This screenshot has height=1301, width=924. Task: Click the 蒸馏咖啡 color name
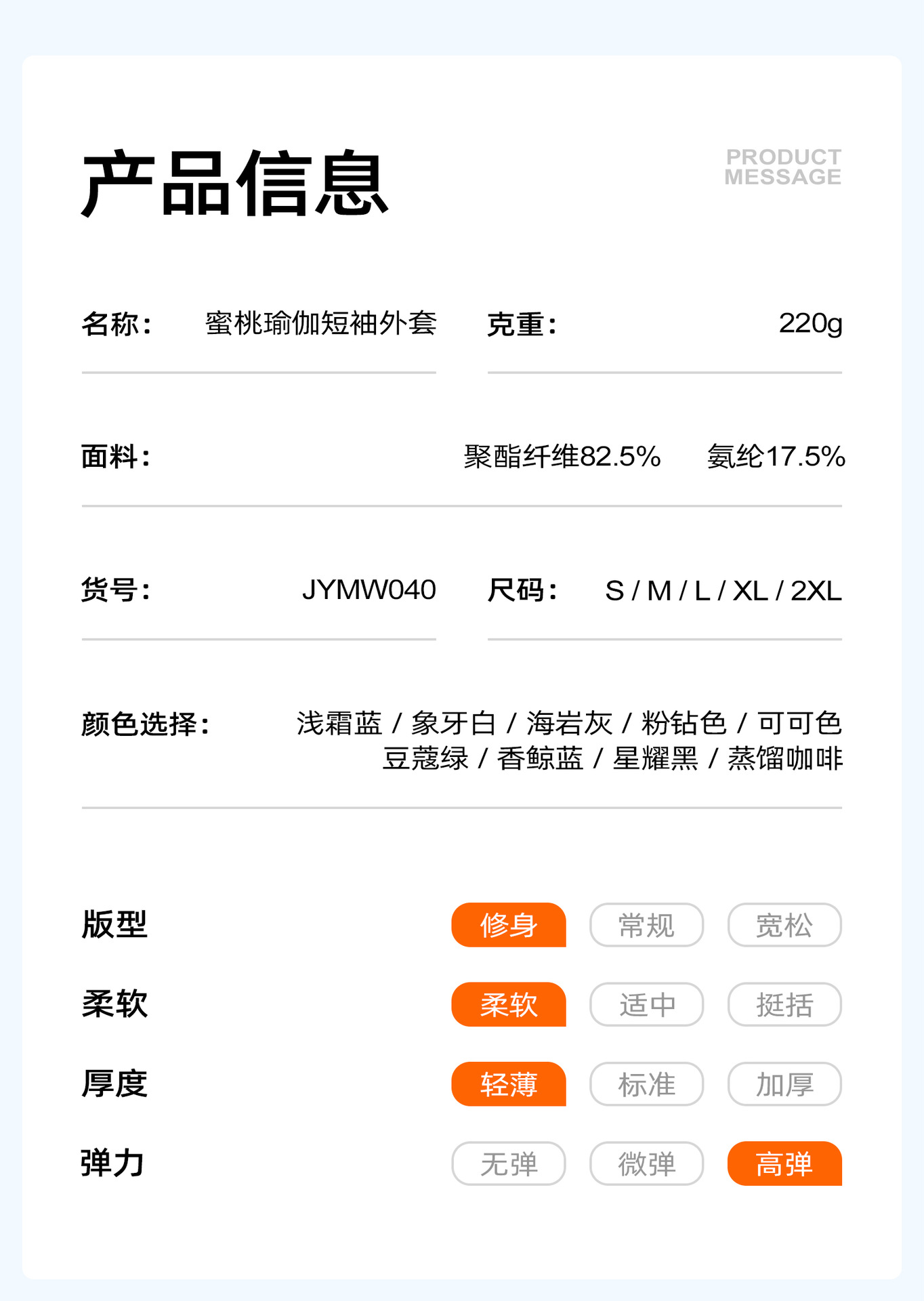tap(785, 759)
